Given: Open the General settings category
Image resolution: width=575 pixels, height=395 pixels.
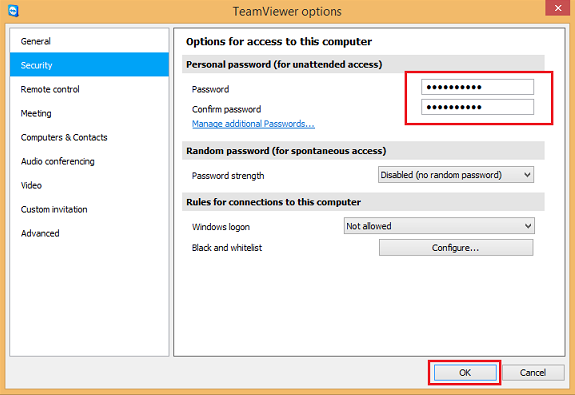Looking at the screenshot, I should point(89,41).
